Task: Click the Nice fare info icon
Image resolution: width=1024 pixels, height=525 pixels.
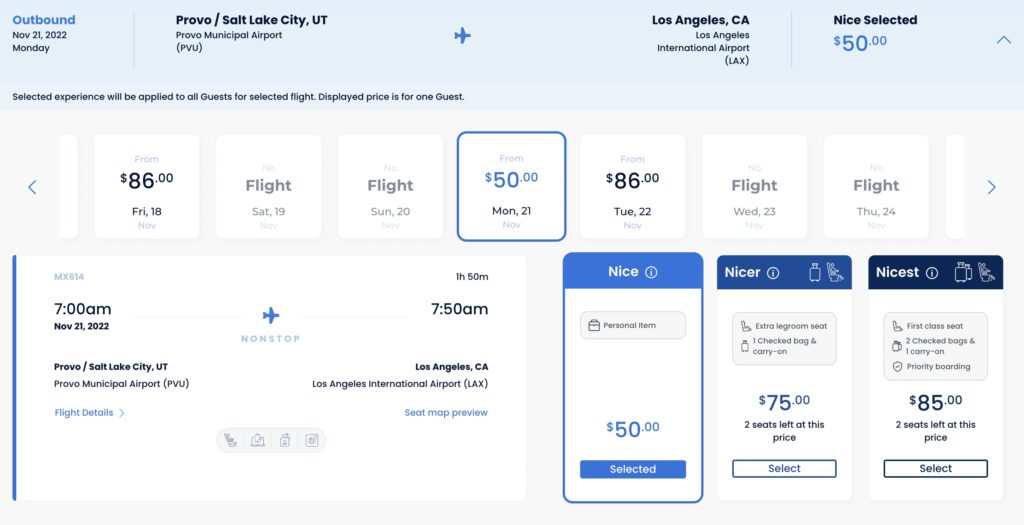Action: coord(651,272)
